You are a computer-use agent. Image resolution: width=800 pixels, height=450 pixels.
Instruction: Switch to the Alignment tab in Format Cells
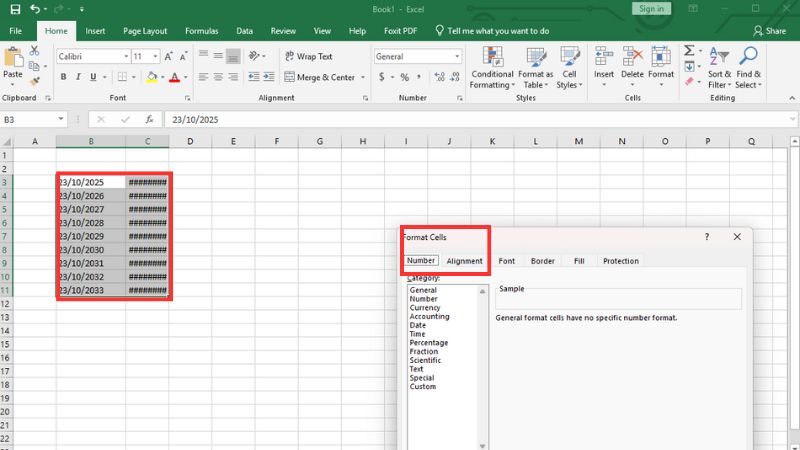(x=464, y=261)
